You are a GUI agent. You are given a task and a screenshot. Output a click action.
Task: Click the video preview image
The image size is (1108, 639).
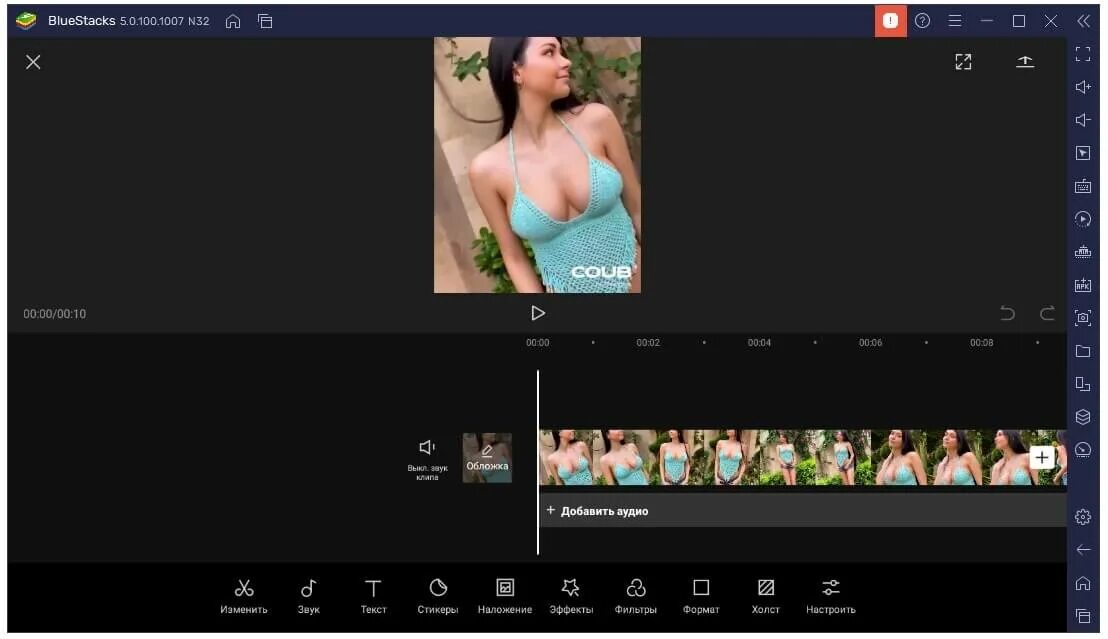tap(537, 165)
